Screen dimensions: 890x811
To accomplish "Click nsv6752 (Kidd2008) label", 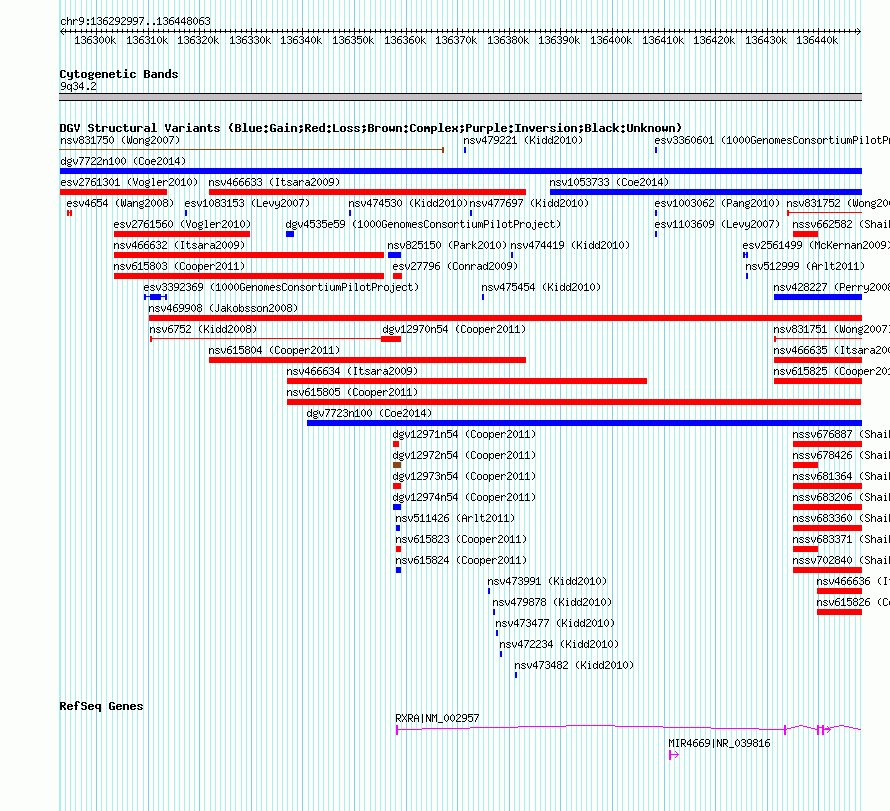I will pos(203,329).
